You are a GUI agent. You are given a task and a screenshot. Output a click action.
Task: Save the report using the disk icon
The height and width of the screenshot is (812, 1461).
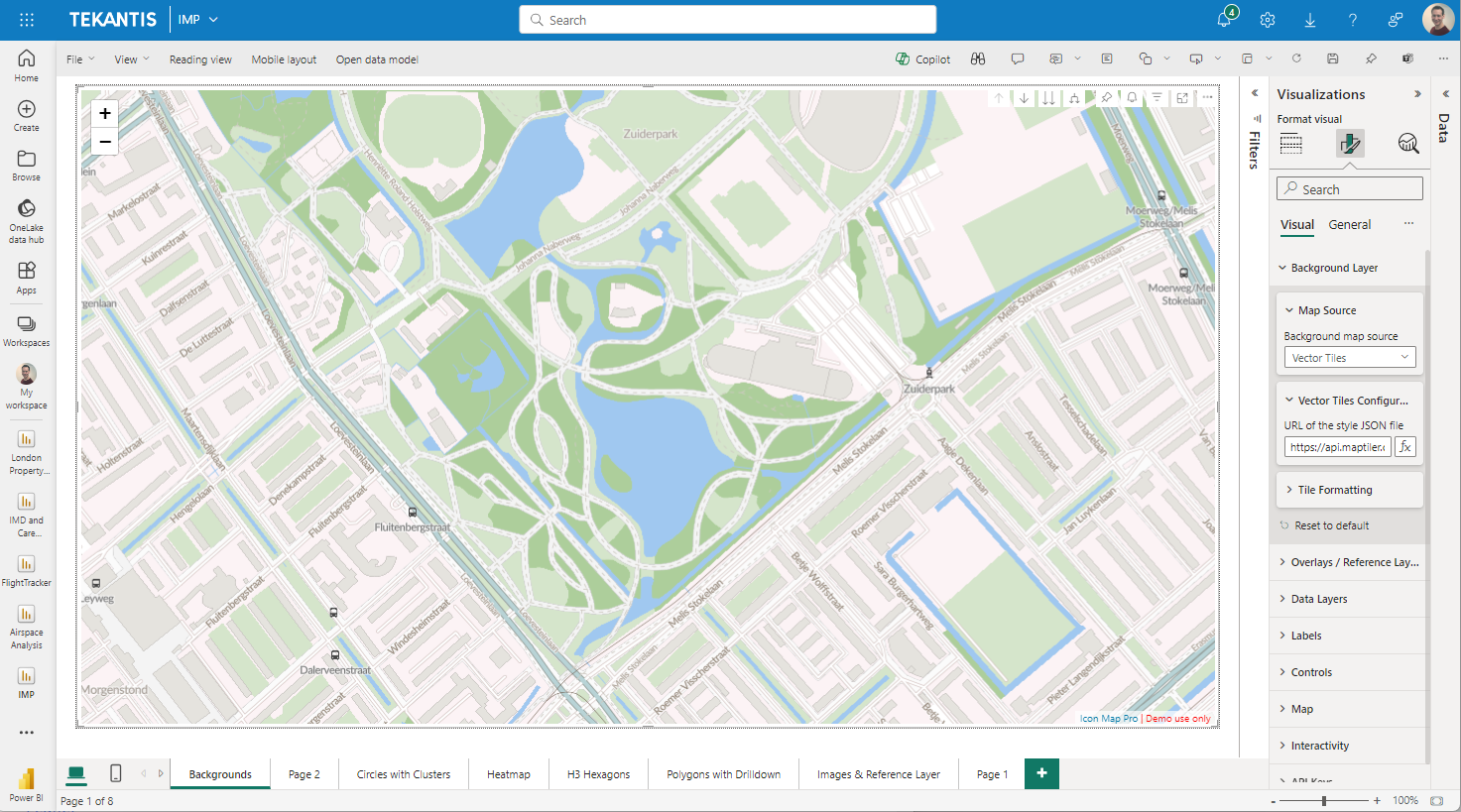coord(1332,59)
